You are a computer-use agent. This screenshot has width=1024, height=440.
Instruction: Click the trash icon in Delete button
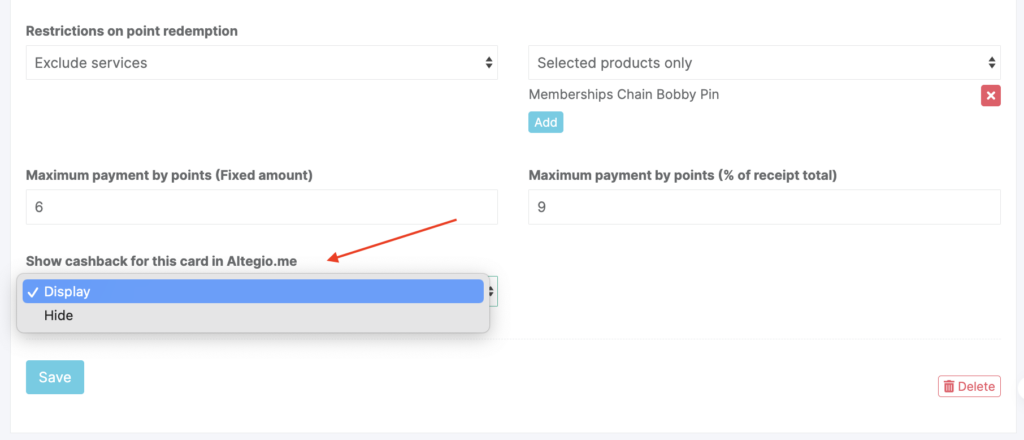(948, 386)
